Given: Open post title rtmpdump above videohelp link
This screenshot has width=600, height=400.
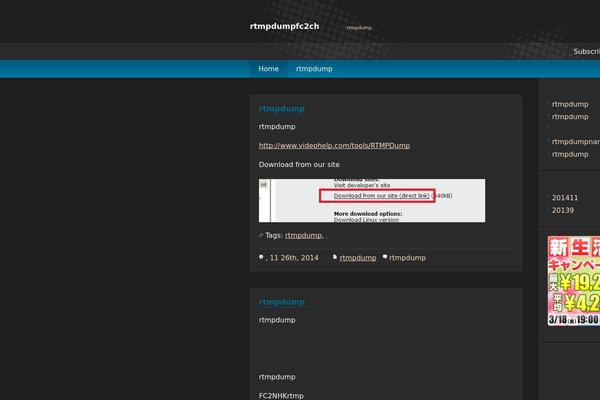Looking at the screenshot, I should [282, 109].
